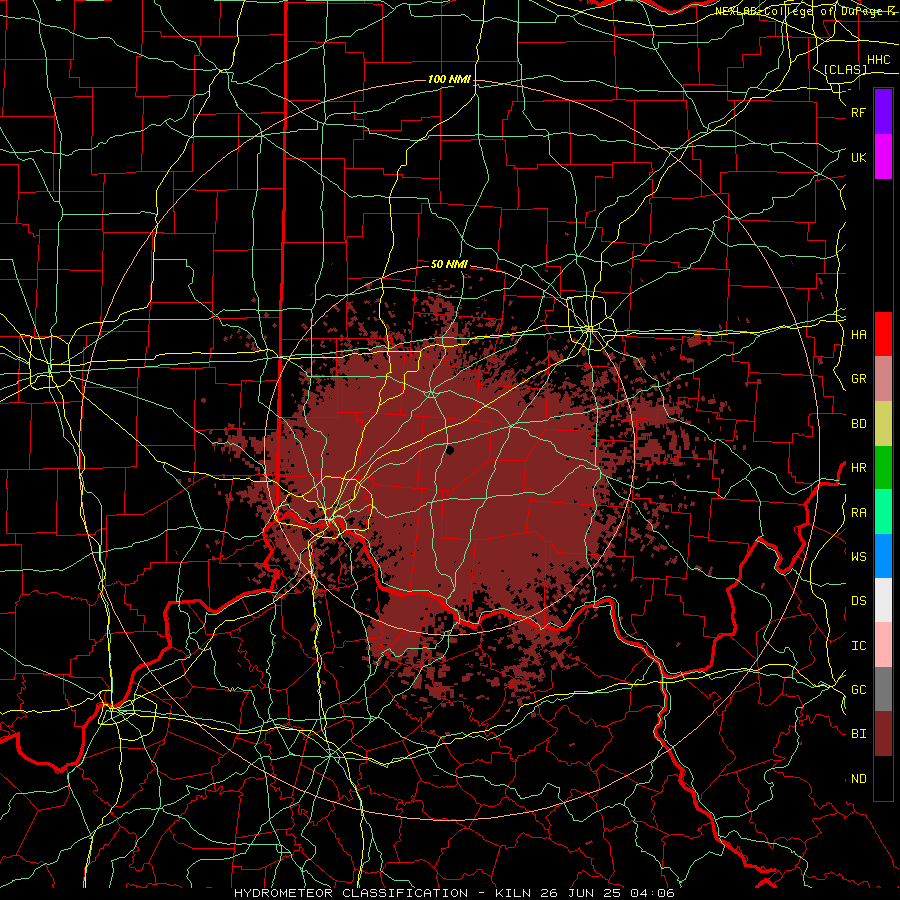Click the 26 JUN 25 date text
Image resolution: width=900 pixels, height=900 pixels.
[584, 893]
